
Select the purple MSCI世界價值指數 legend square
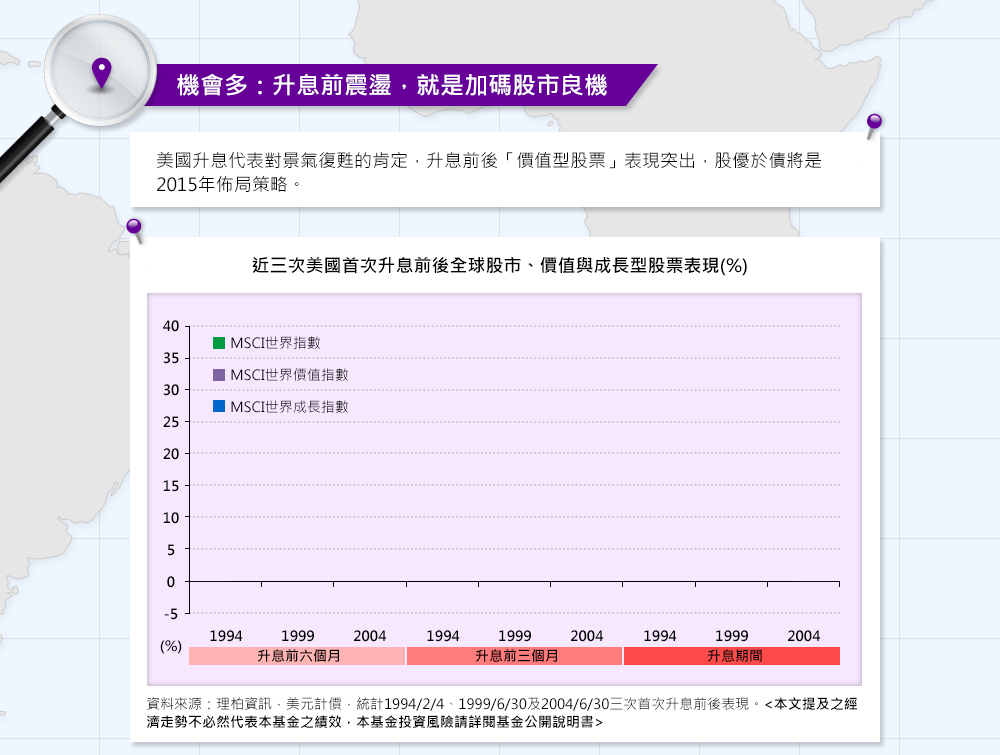[219, 375]
